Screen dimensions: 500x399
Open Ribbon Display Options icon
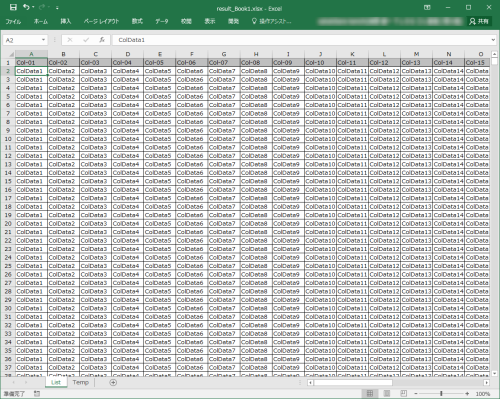pos(427,7)
